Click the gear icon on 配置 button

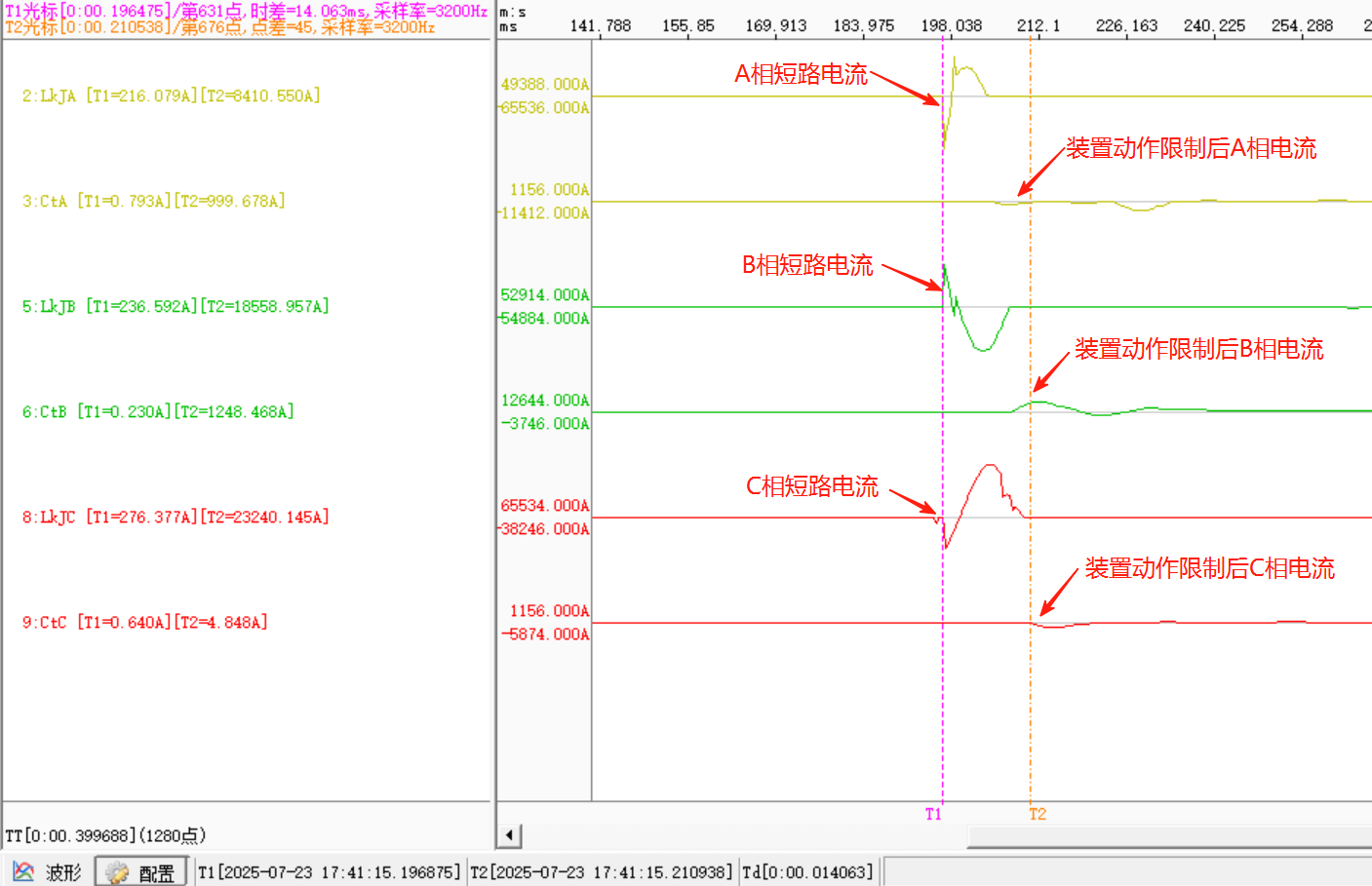point(117,872)
